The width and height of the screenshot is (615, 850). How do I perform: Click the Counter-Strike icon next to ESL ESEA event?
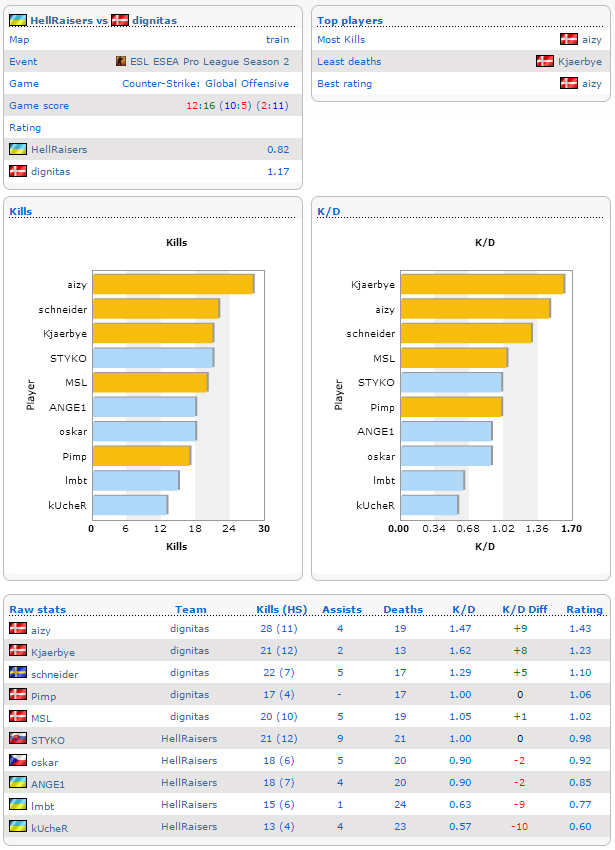pos(121,61)
